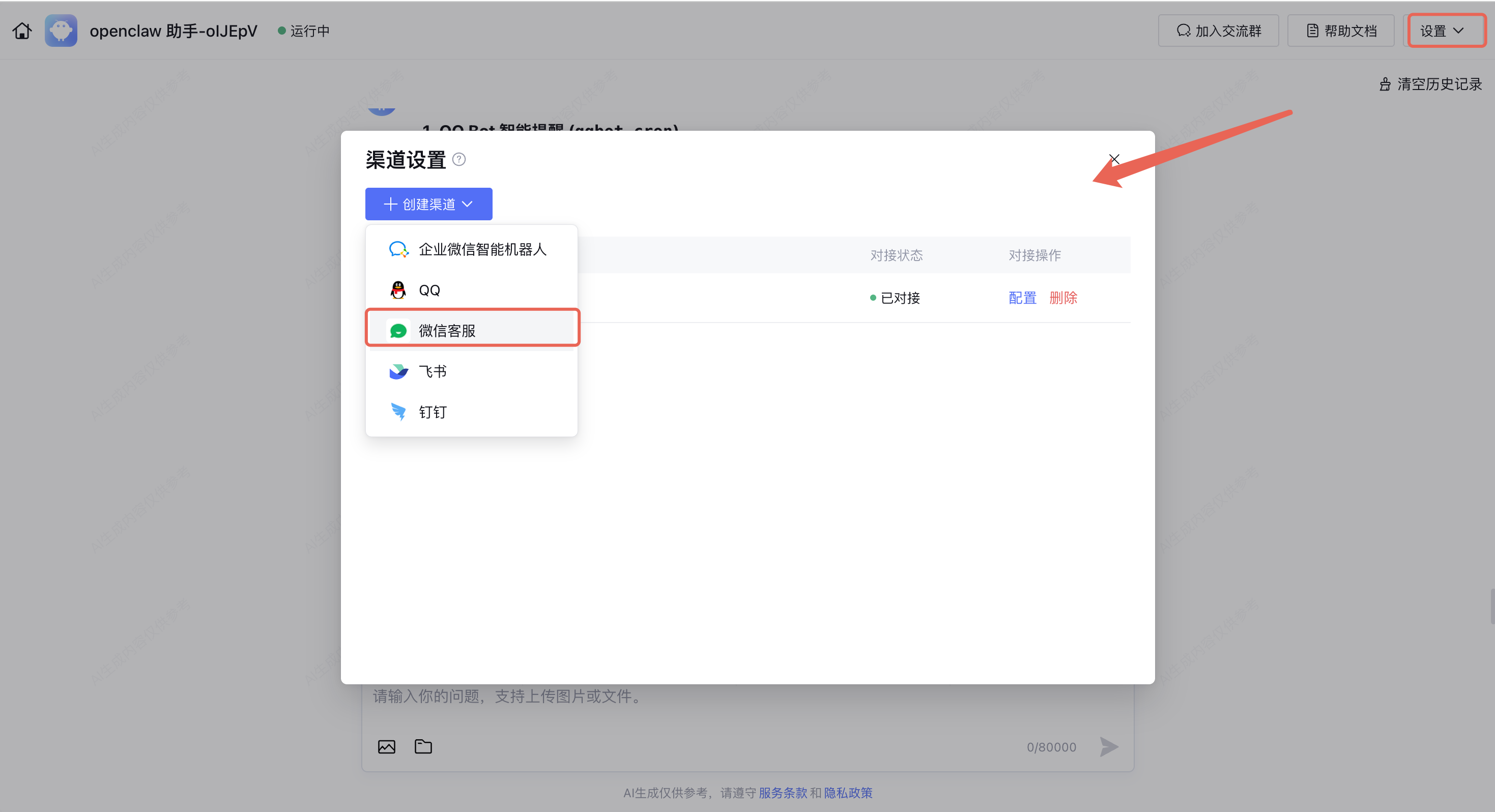This screenshot has height=812, width=1495.
Task: Click the home icon
Action: tap(22, 30)
